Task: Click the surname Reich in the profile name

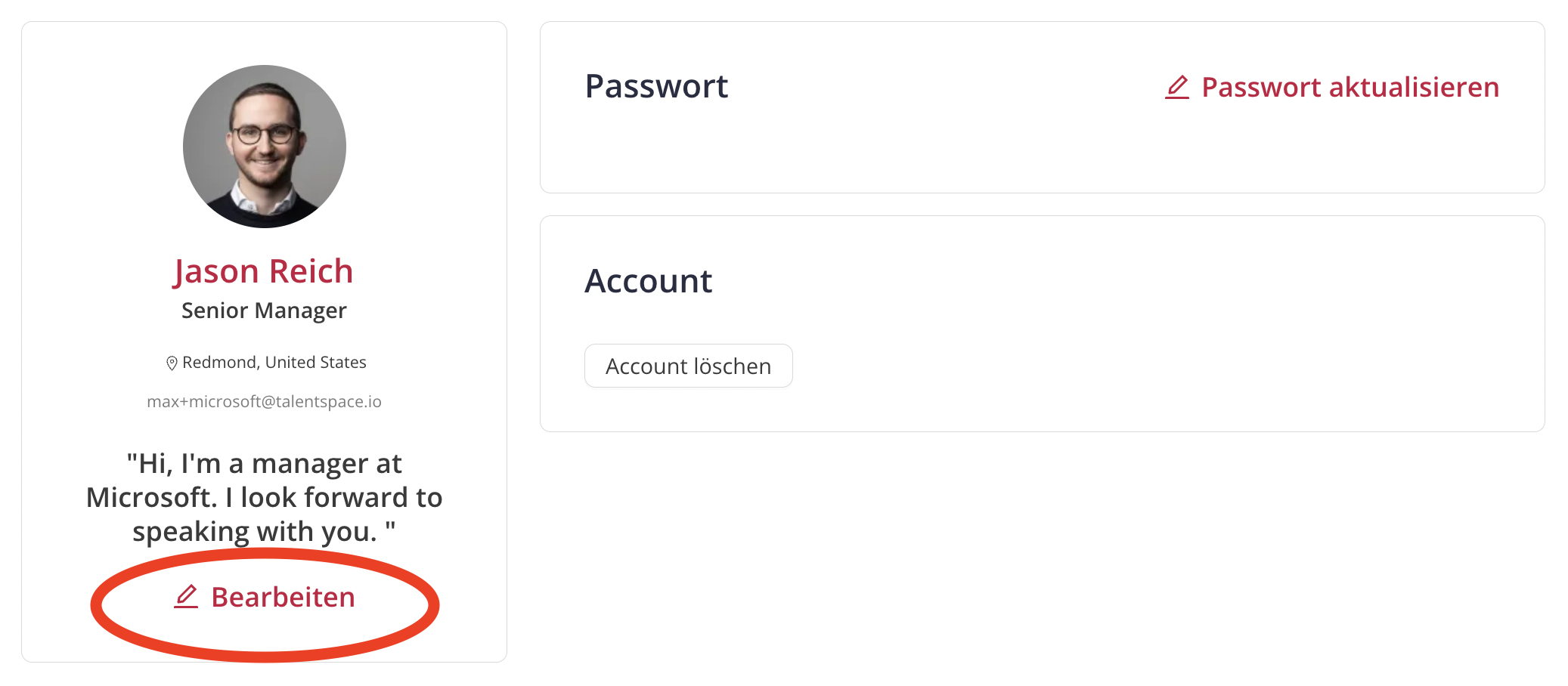Action: [x=311, y=270]
